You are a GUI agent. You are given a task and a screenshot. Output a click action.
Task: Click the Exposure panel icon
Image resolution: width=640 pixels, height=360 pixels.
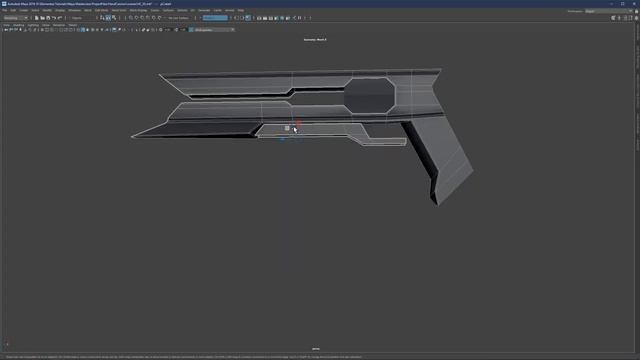point(160,30)
